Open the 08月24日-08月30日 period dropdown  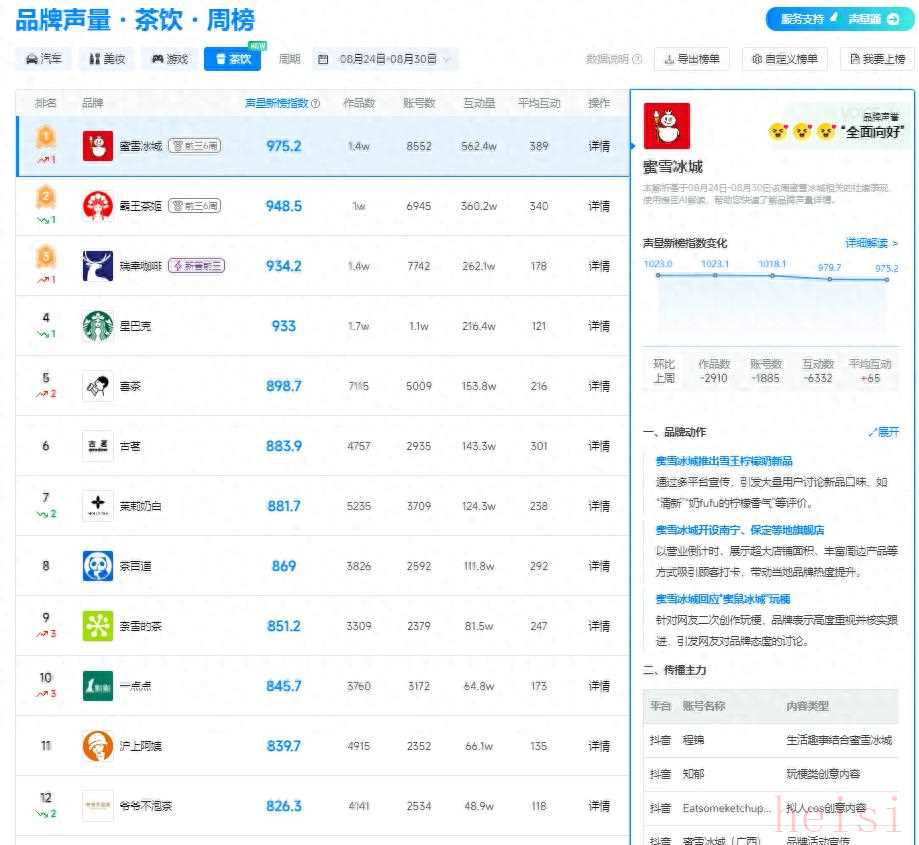(385, 59)
